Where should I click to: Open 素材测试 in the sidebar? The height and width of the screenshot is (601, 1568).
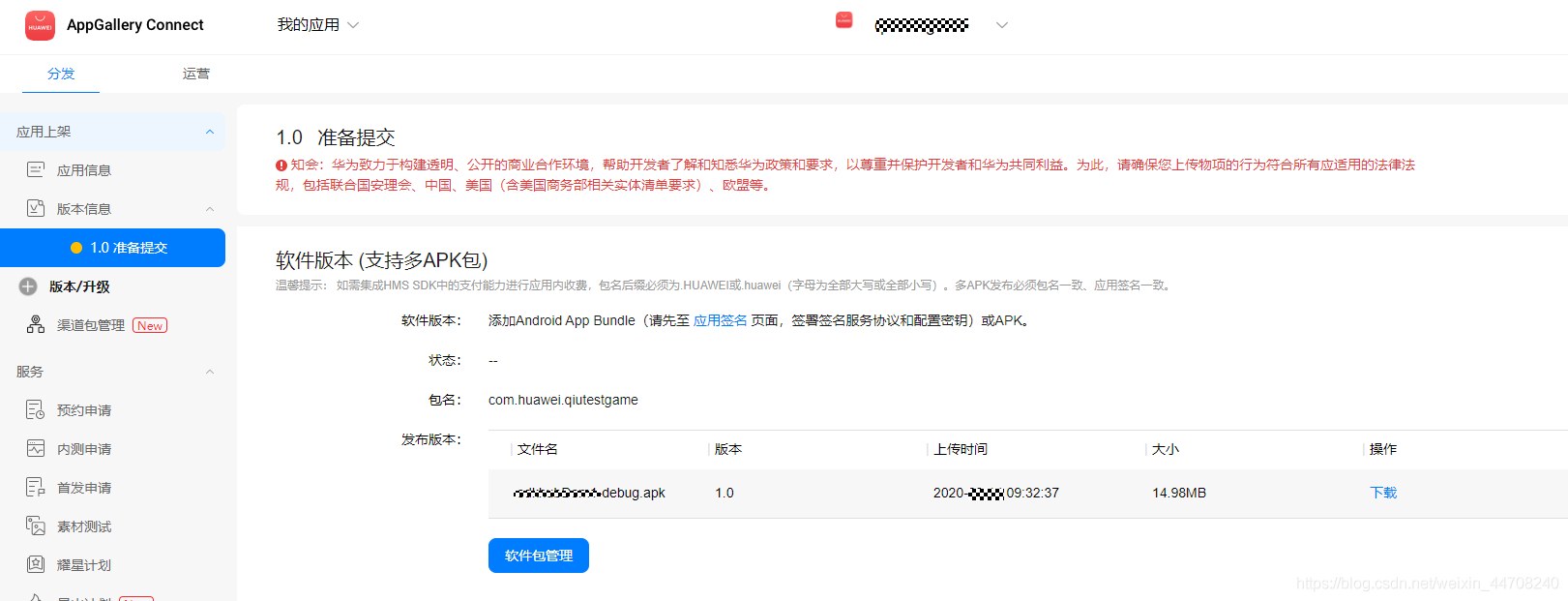[84, 526]
